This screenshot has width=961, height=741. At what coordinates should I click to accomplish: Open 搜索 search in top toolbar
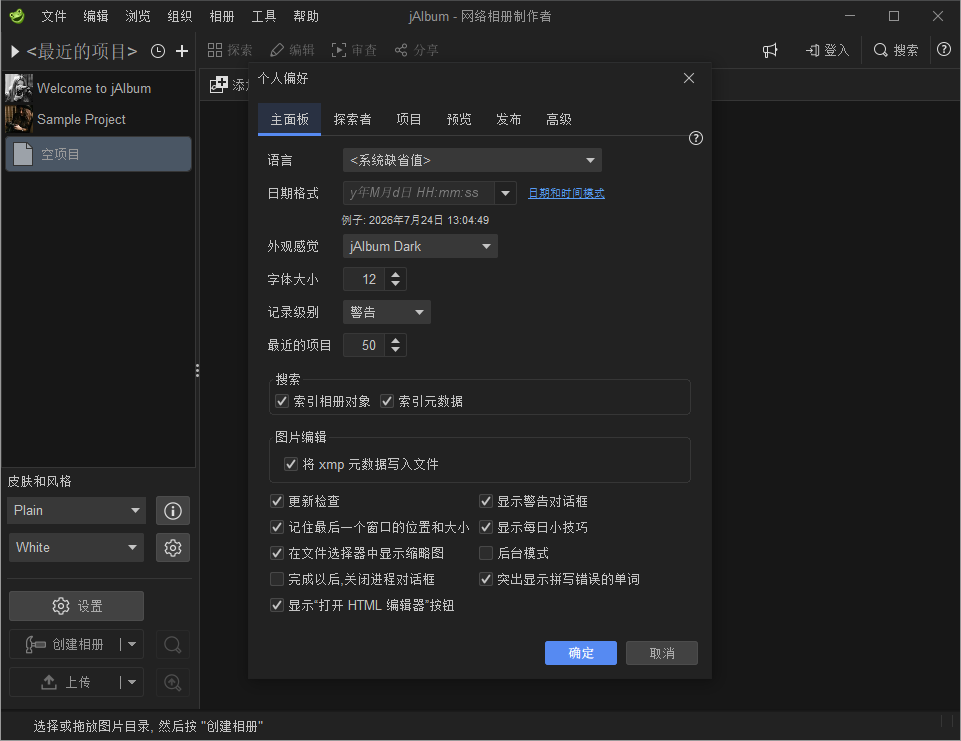[x=896, y=50]
